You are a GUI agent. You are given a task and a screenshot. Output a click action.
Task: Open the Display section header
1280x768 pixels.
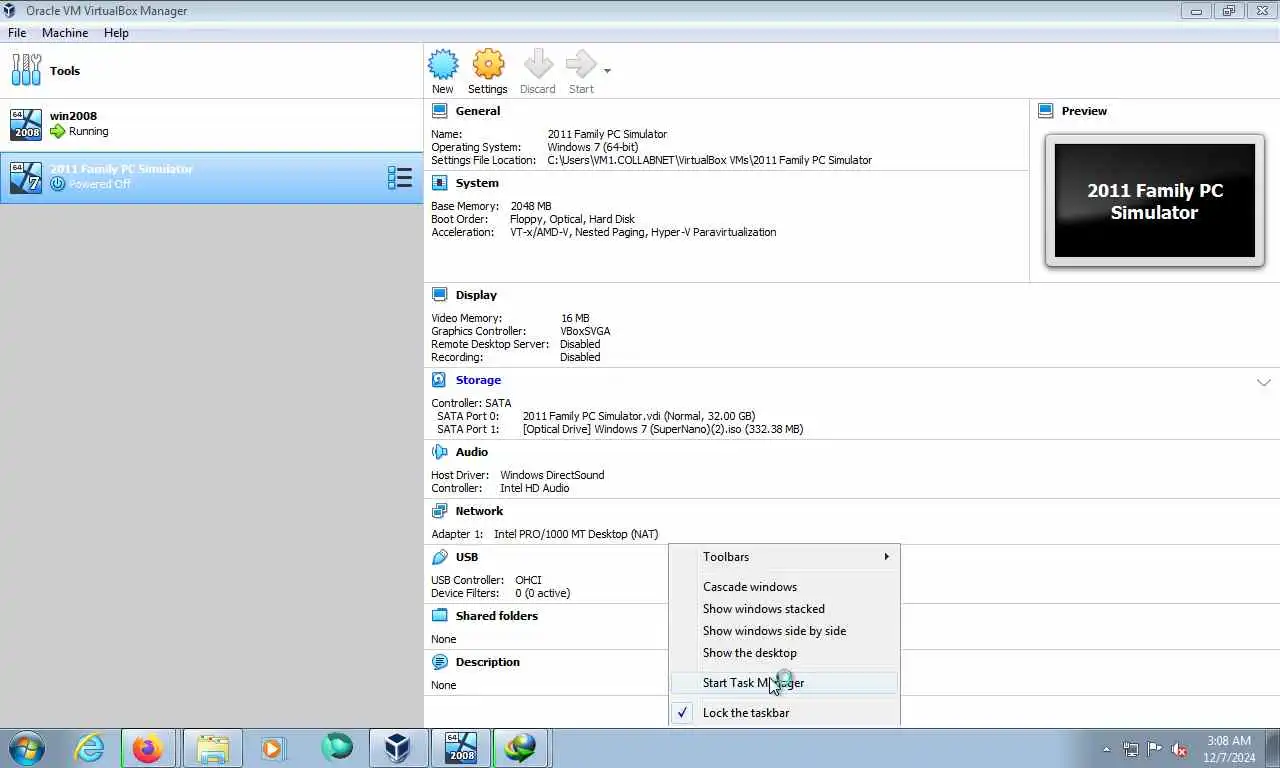coord(476,295)
